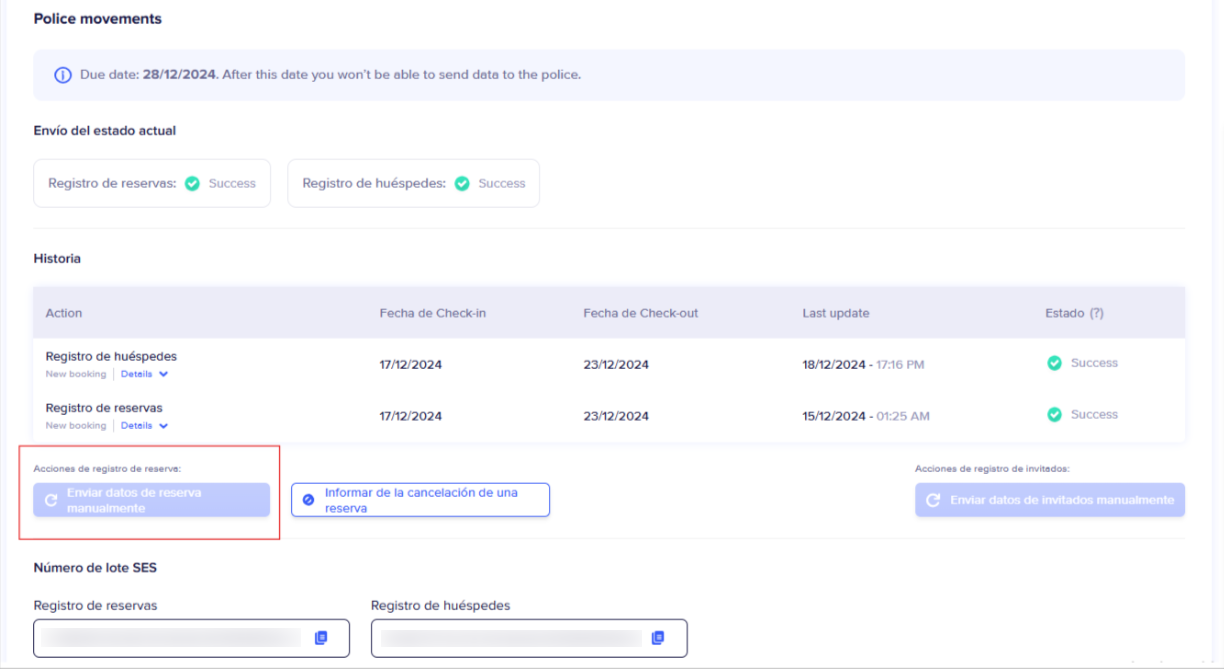
Task: Click the info icon in the due date banner
Action: (63, 75)
